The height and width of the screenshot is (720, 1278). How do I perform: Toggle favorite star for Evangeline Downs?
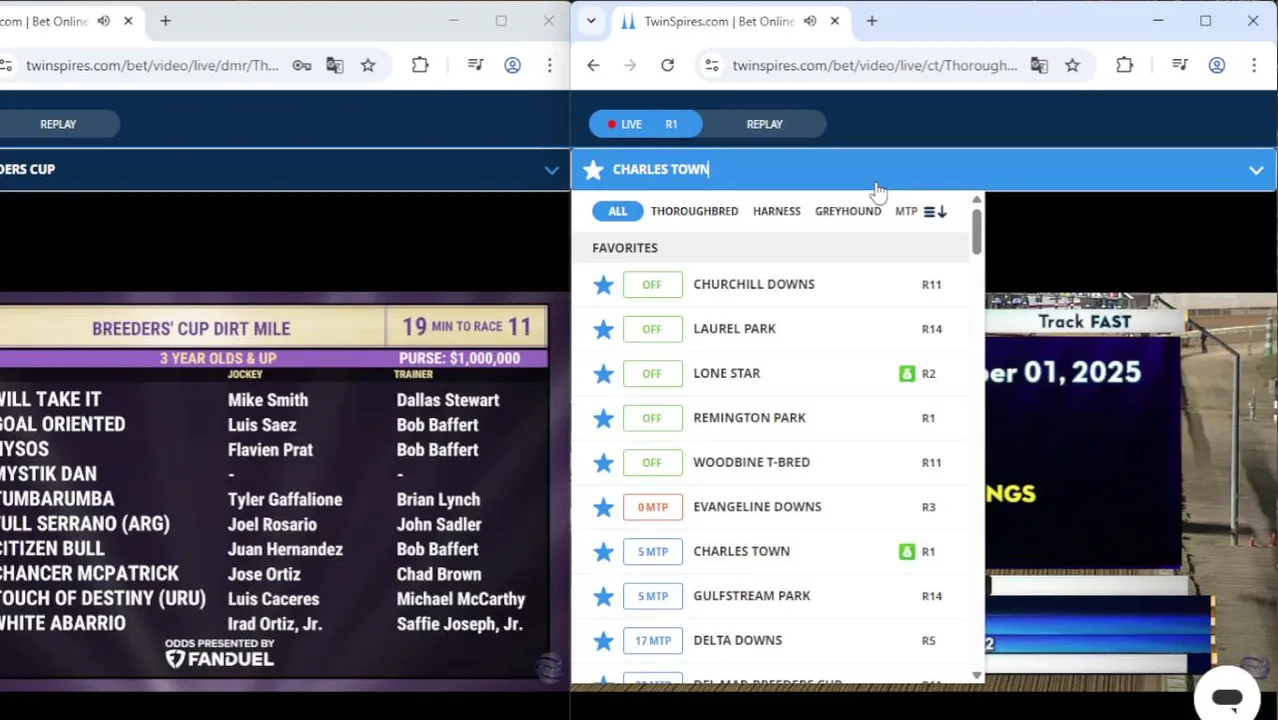click(x=603, y=507)
